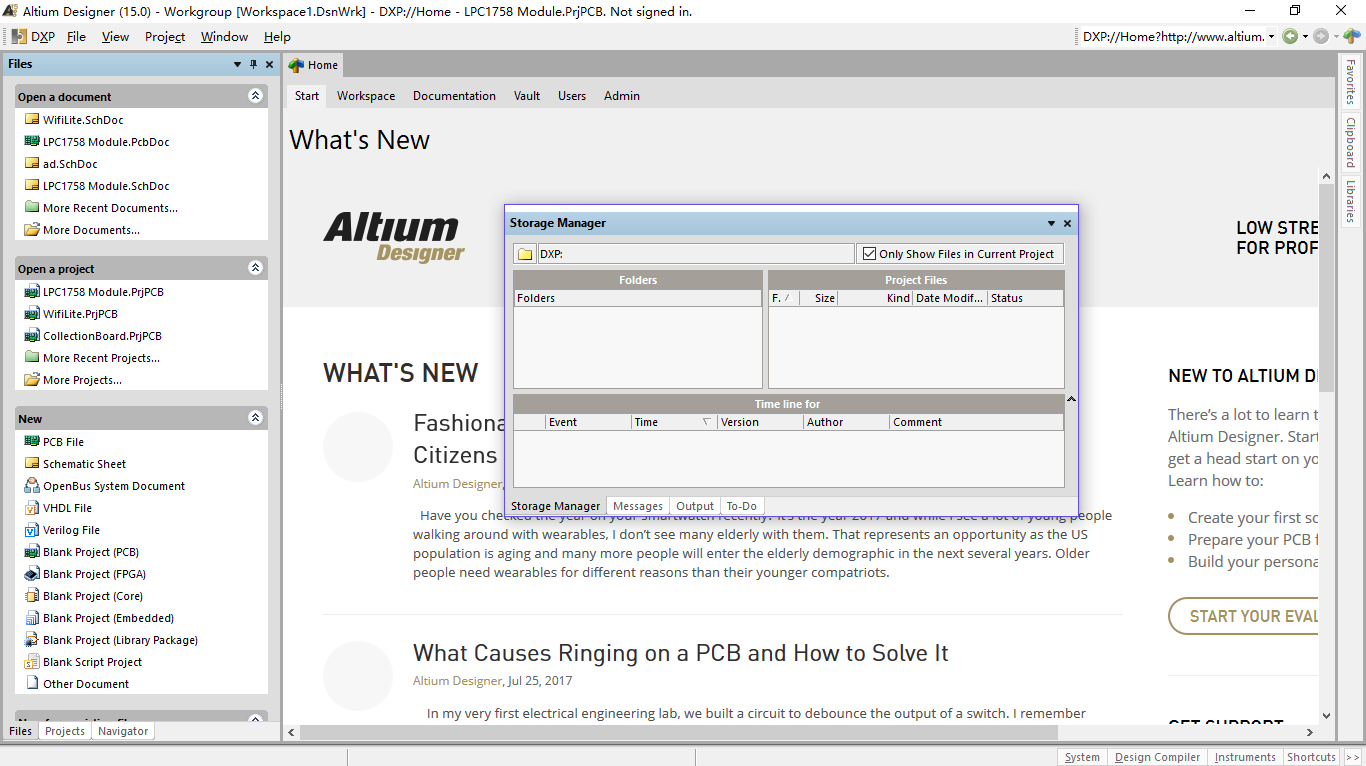The width and height of the screenshot is (1366, 766).
Task: Click the Other Document icon
Action: pyautogui.click(x=32, y=684)
